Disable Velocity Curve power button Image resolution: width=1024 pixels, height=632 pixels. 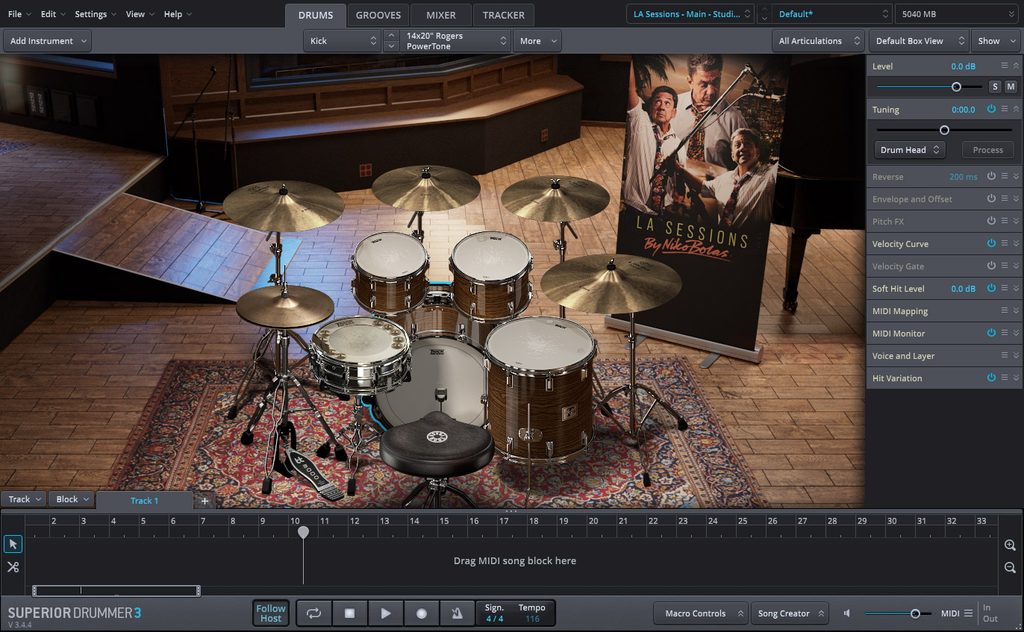tap(991, 243)
